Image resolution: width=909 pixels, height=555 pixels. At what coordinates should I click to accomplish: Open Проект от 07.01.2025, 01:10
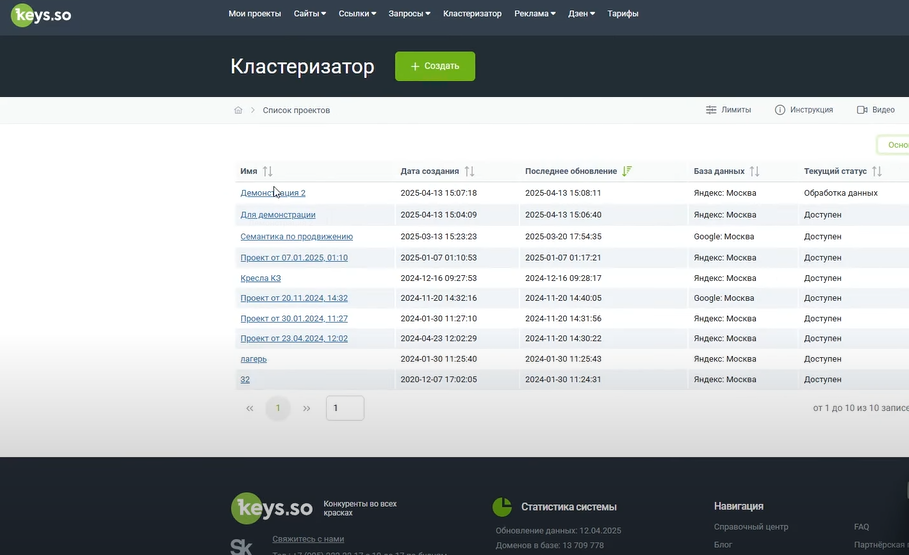(x=294, y=257)
